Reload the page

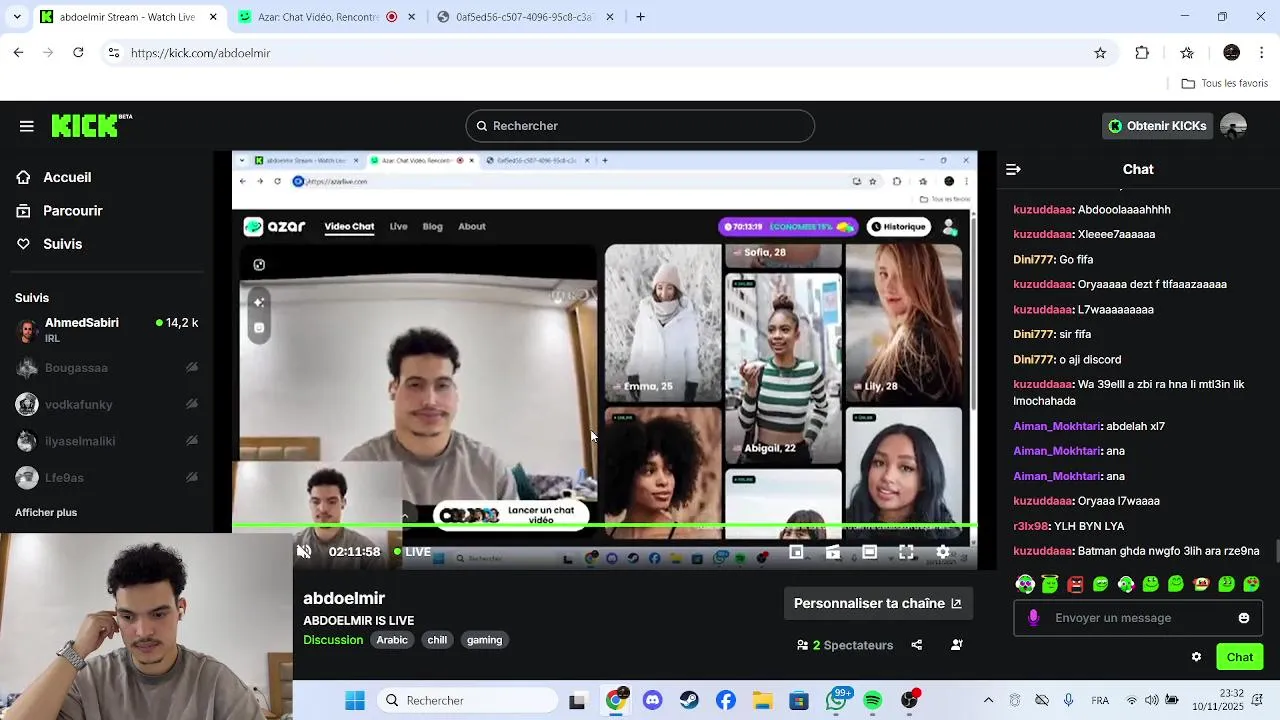[78, 53]
